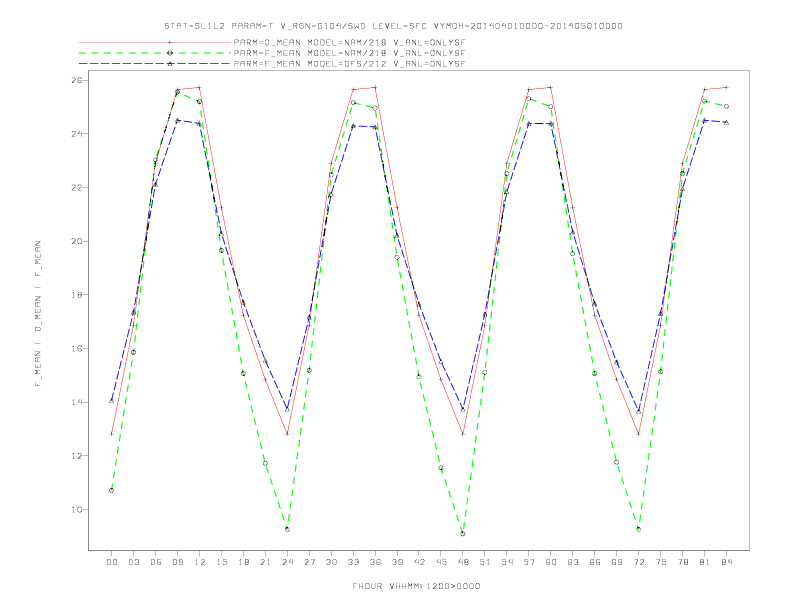The image size is (792, 612).
Task: Click y-axis tick label 12
Action: pyautogui.click(x=76, y=456)
